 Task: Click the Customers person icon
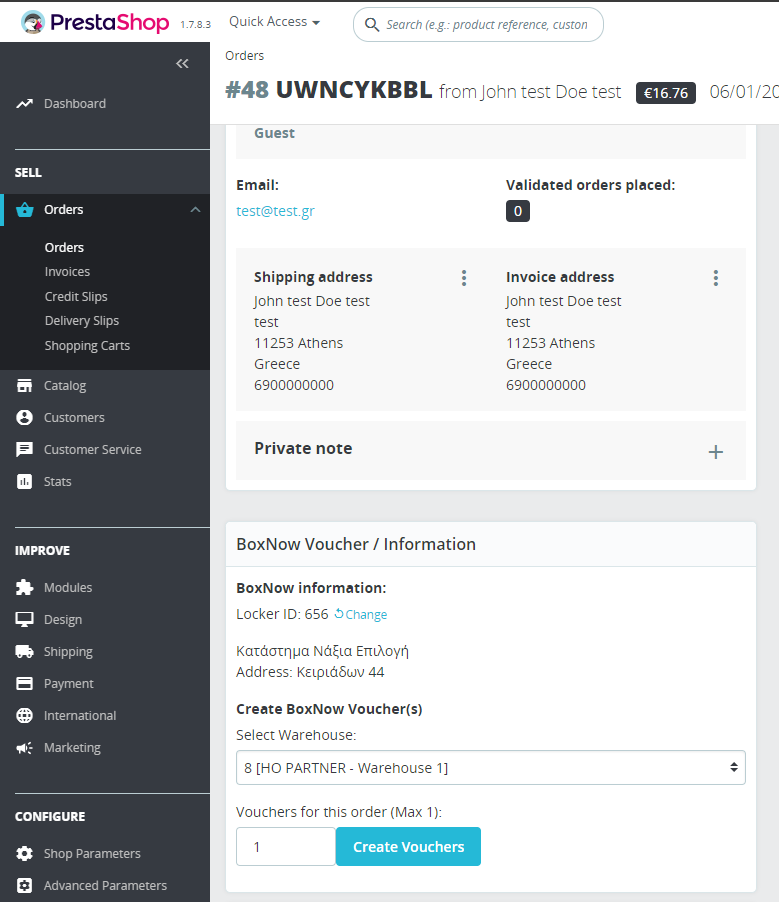(x=25, y=418)
